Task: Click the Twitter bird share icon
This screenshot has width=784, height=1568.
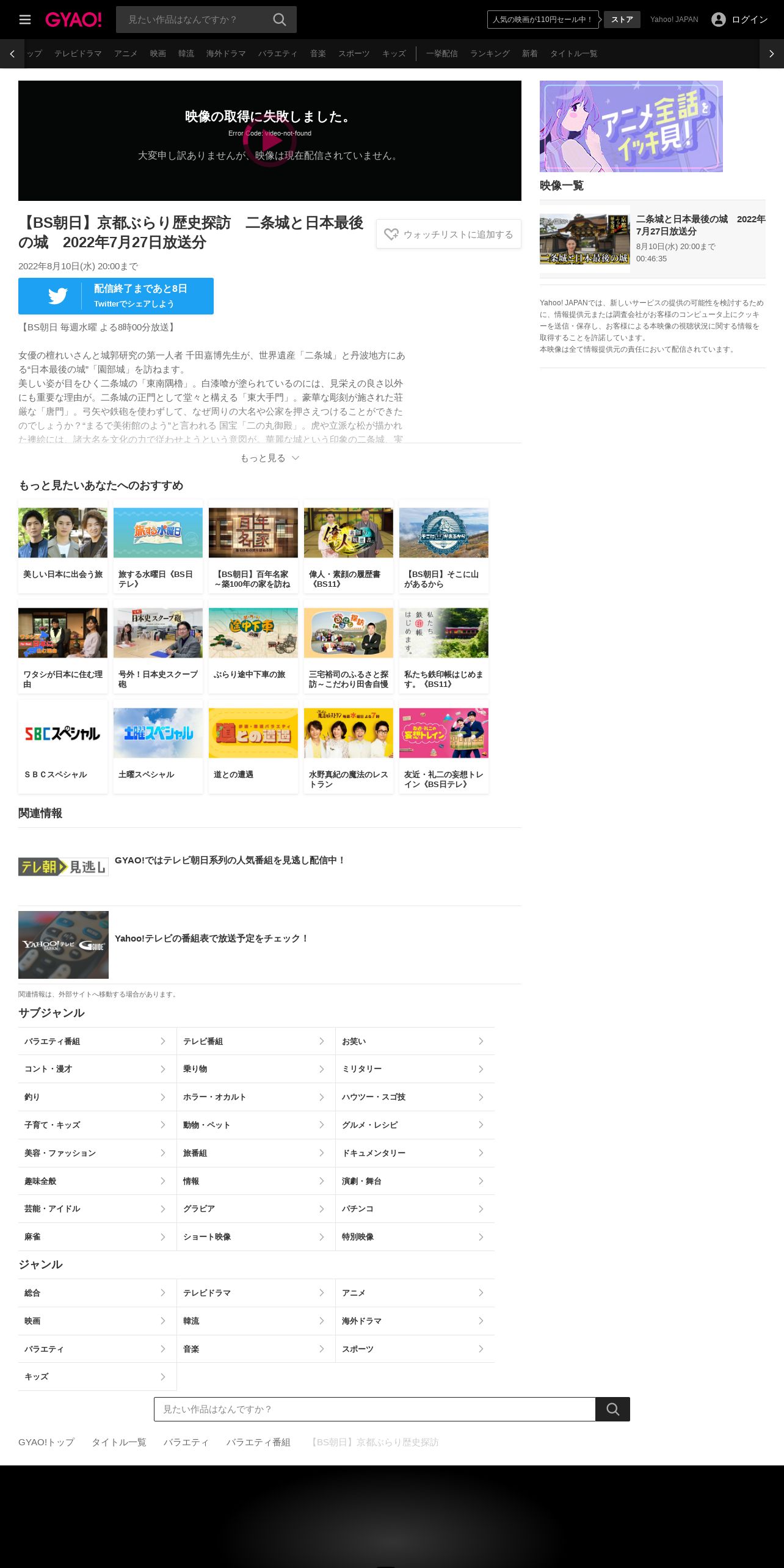Action: tap(58, 296)
